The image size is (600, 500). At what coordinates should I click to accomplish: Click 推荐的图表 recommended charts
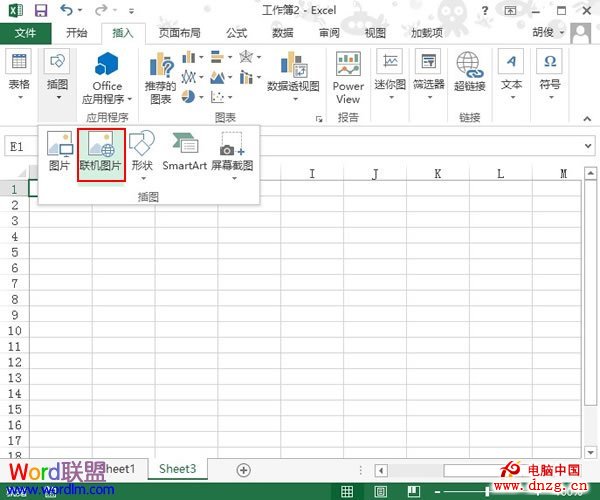pos(160,78)
